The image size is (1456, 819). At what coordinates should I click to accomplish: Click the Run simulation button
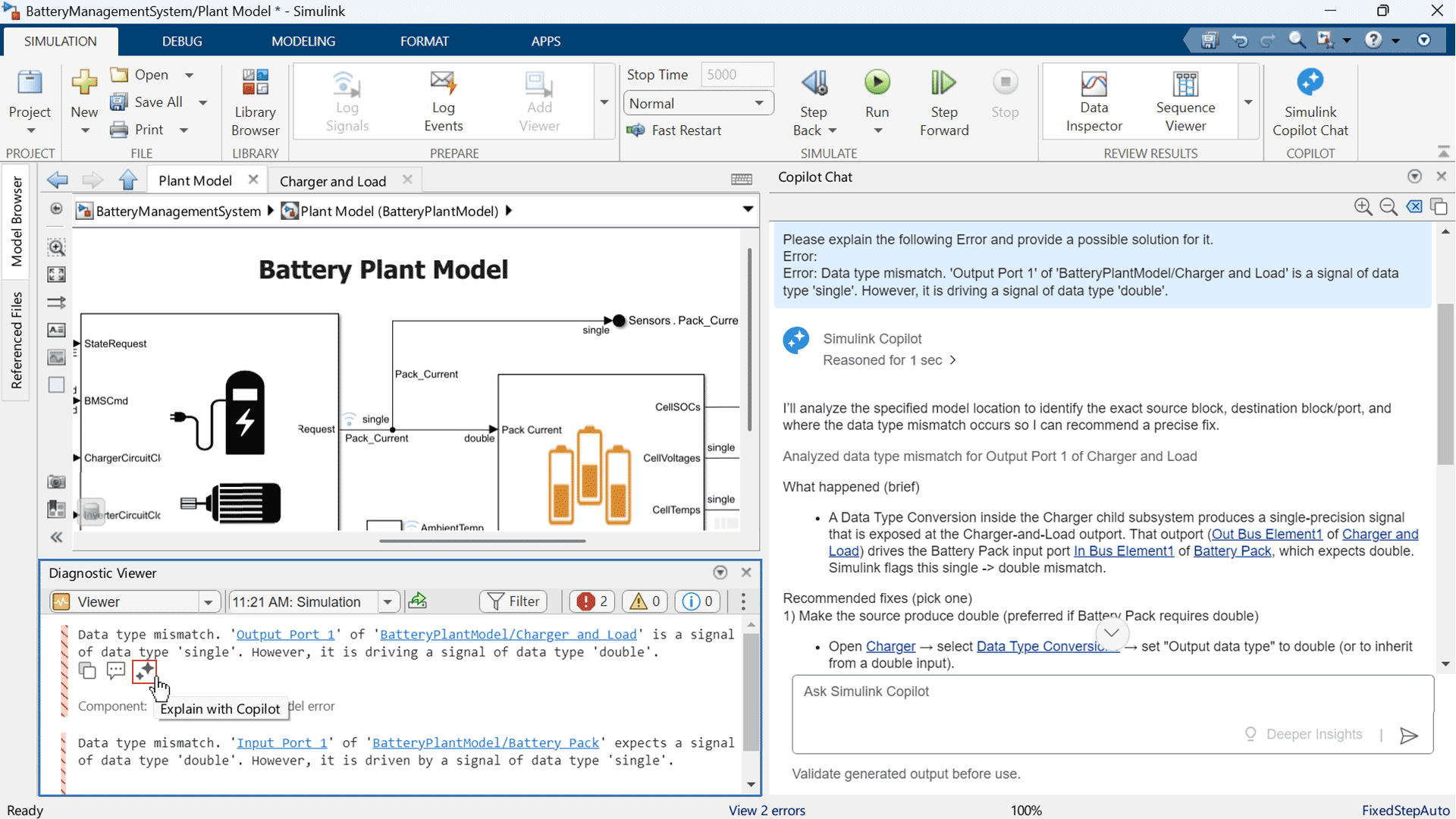[x=877, y=83]
